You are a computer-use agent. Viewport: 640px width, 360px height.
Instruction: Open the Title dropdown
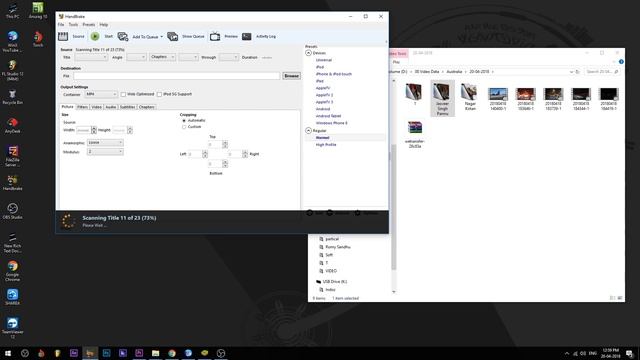[91, 58]
